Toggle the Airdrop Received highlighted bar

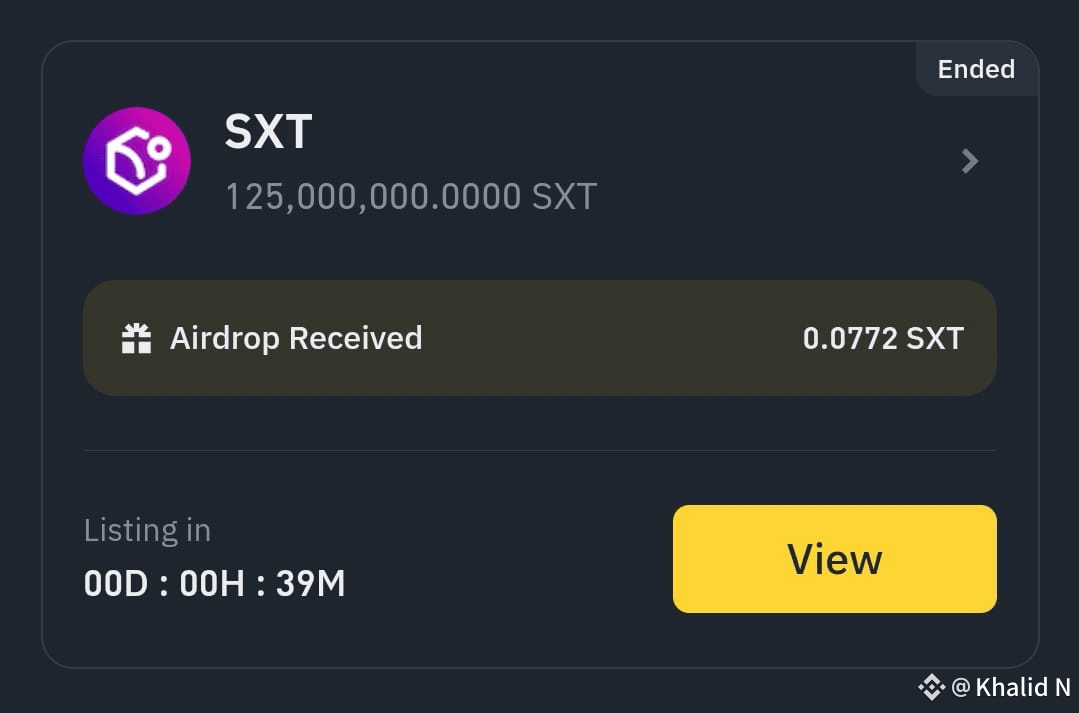tap(540, 338)
